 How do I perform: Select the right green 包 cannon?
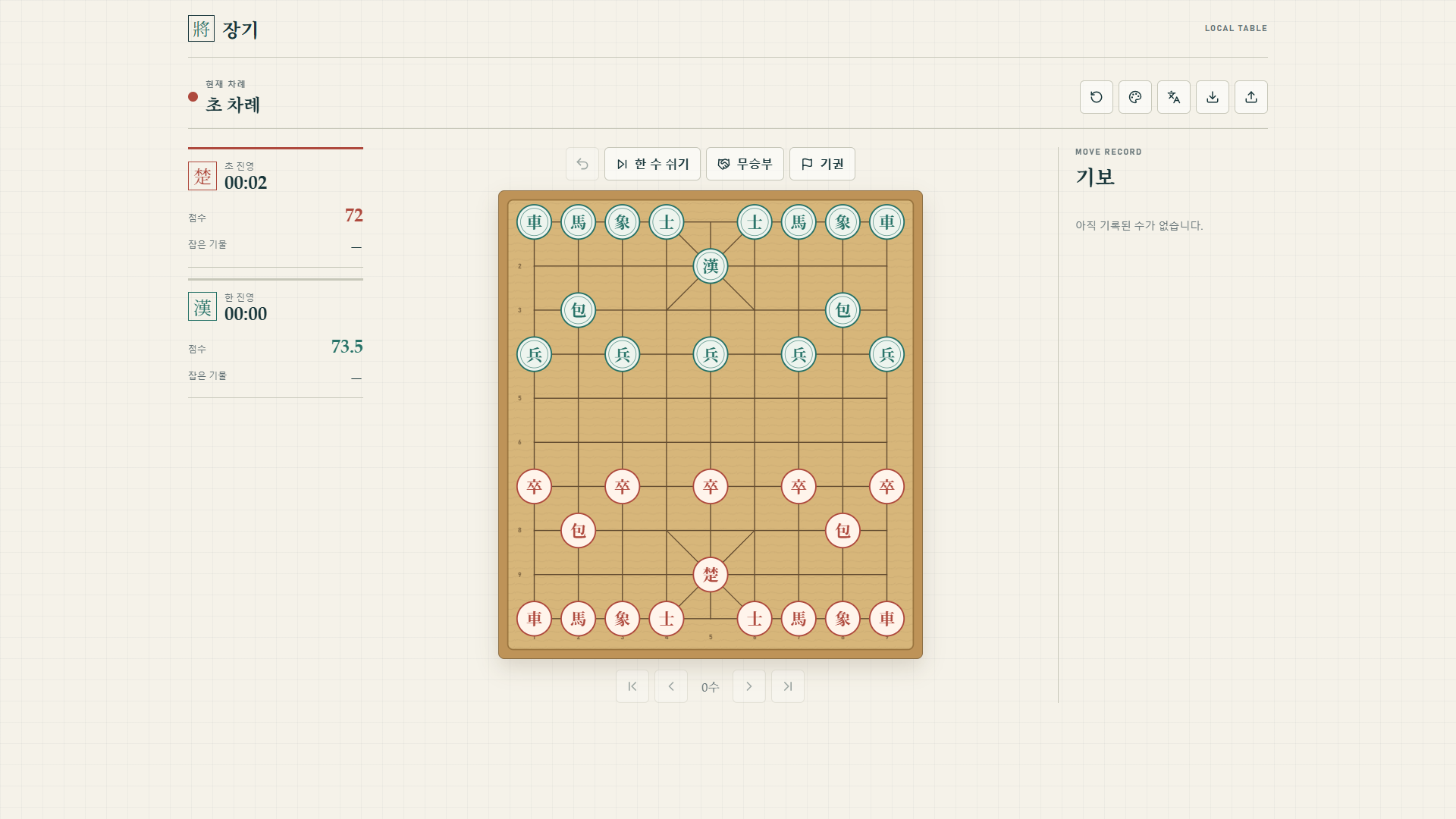point(843,310)
